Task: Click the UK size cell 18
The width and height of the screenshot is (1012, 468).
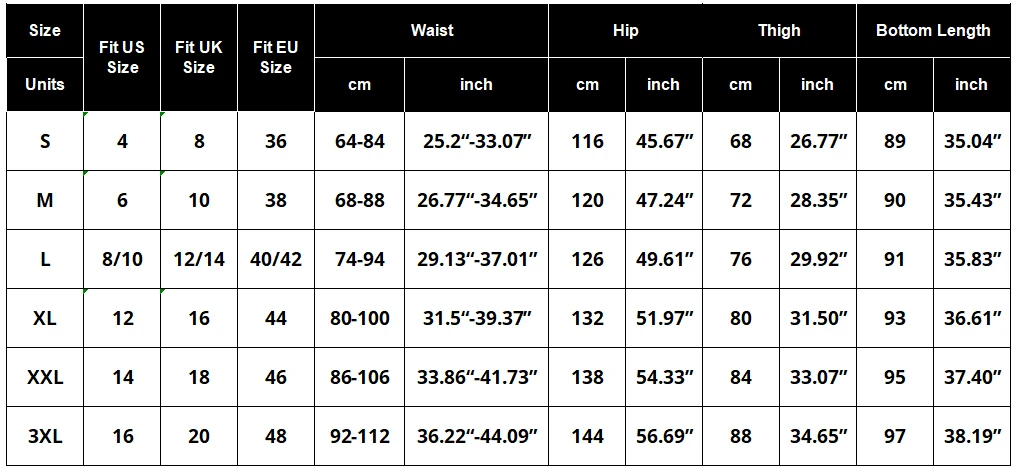Action: pos(199,377)
